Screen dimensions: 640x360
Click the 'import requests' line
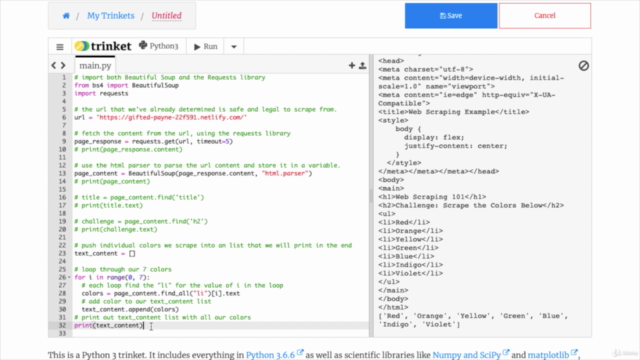(x=101, y=93)
